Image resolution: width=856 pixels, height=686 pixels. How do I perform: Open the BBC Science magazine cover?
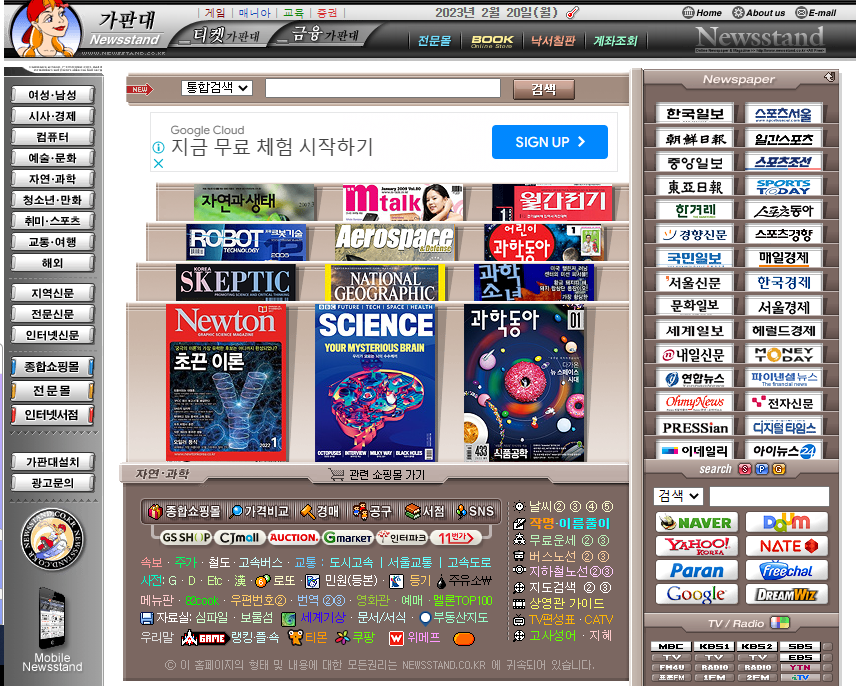click(x=376, y=383)
